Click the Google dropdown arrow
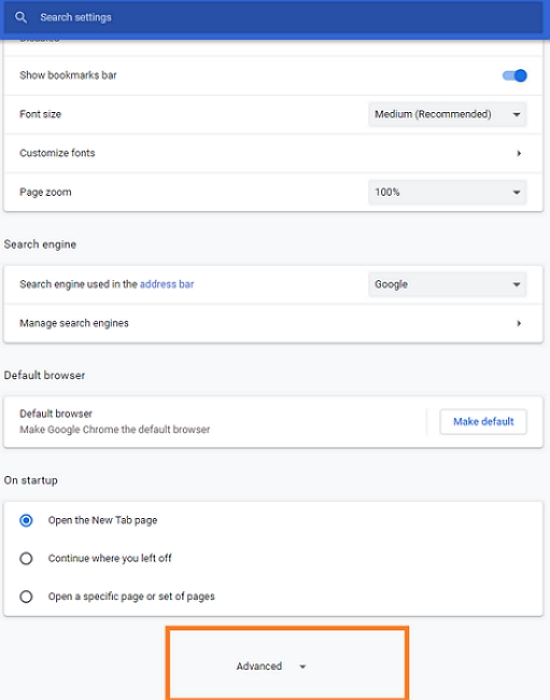The width and height of the screenshot is (550, 700). pos(517,284)
